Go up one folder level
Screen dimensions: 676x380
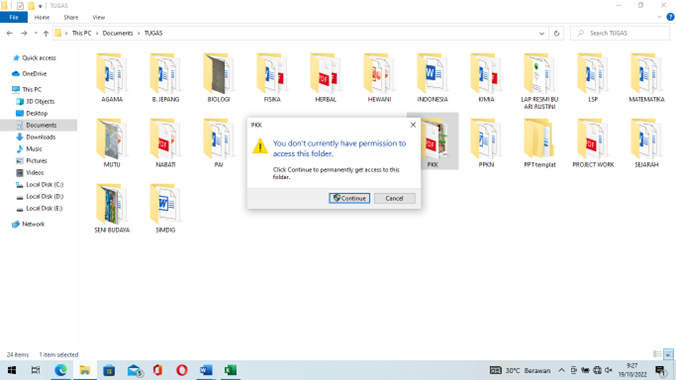coord(46,33)
